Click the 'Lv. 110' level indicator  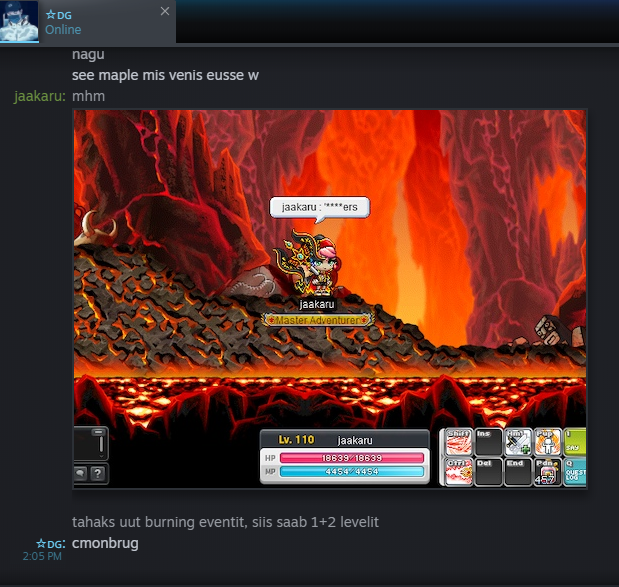click(296, 440)
